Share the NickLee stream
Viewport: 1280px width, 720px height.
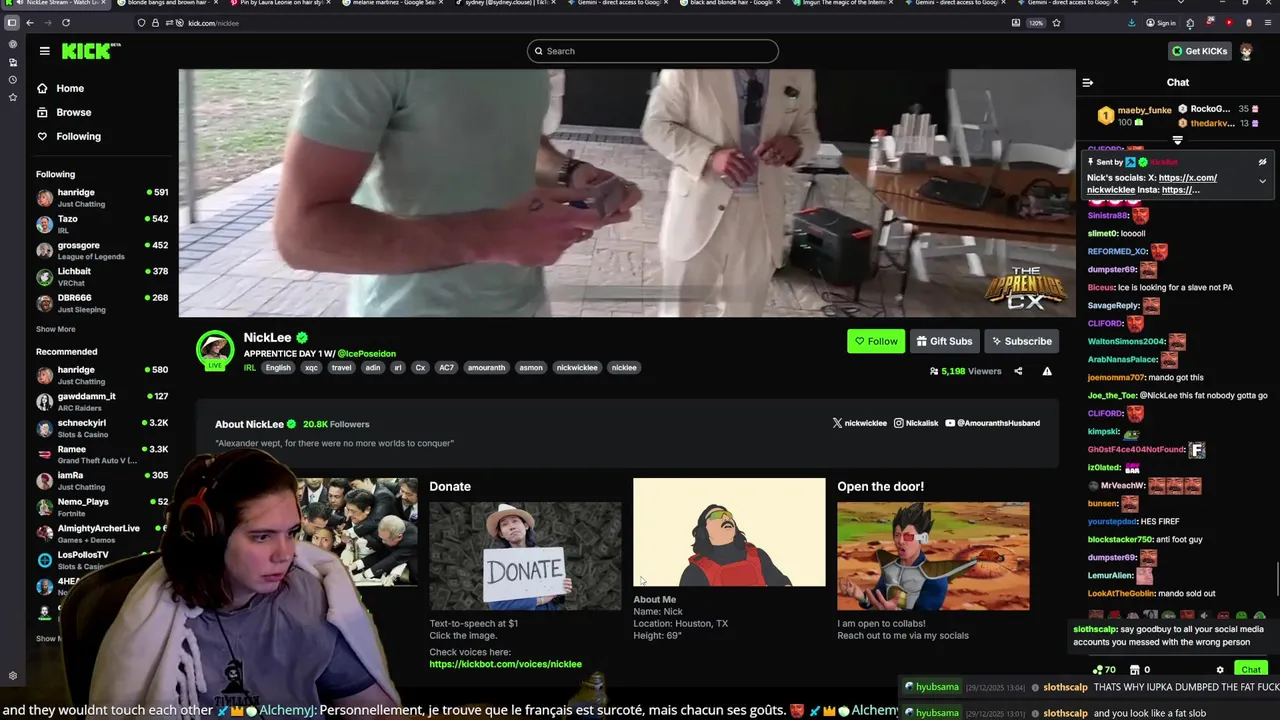pyautogui.click(x=1018, y=371)
